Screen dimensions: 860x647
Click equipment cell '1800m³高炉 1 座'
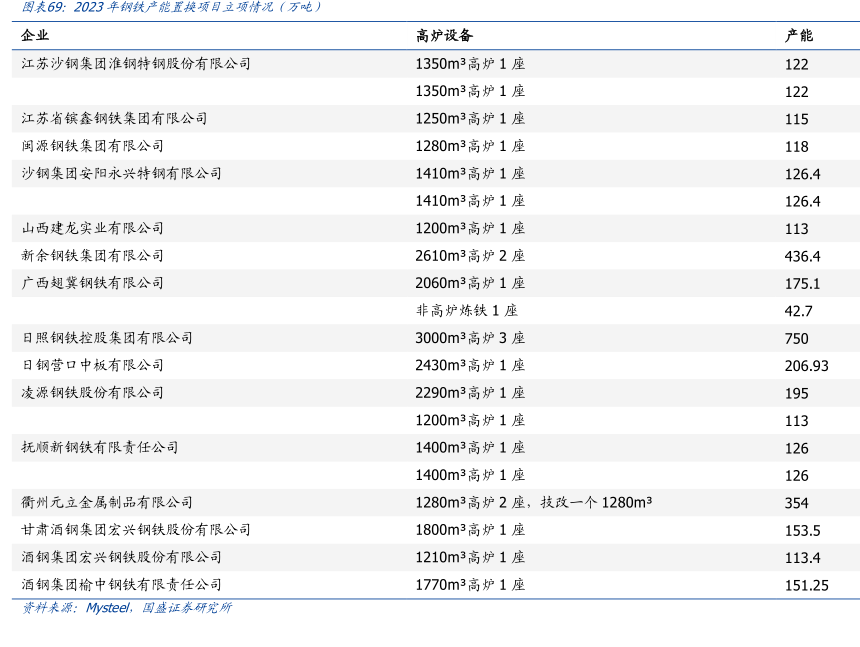470,530
